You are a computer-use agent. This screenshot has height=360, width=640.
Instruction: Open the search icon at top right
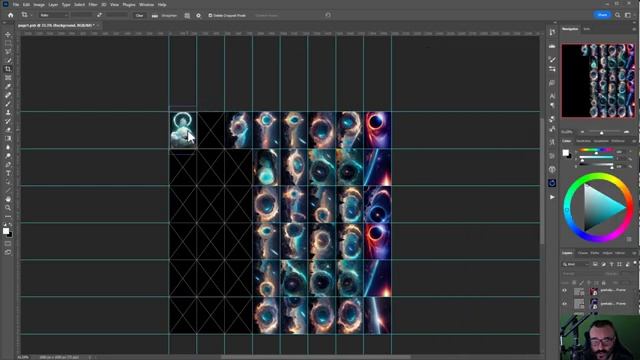click(618, 15)
